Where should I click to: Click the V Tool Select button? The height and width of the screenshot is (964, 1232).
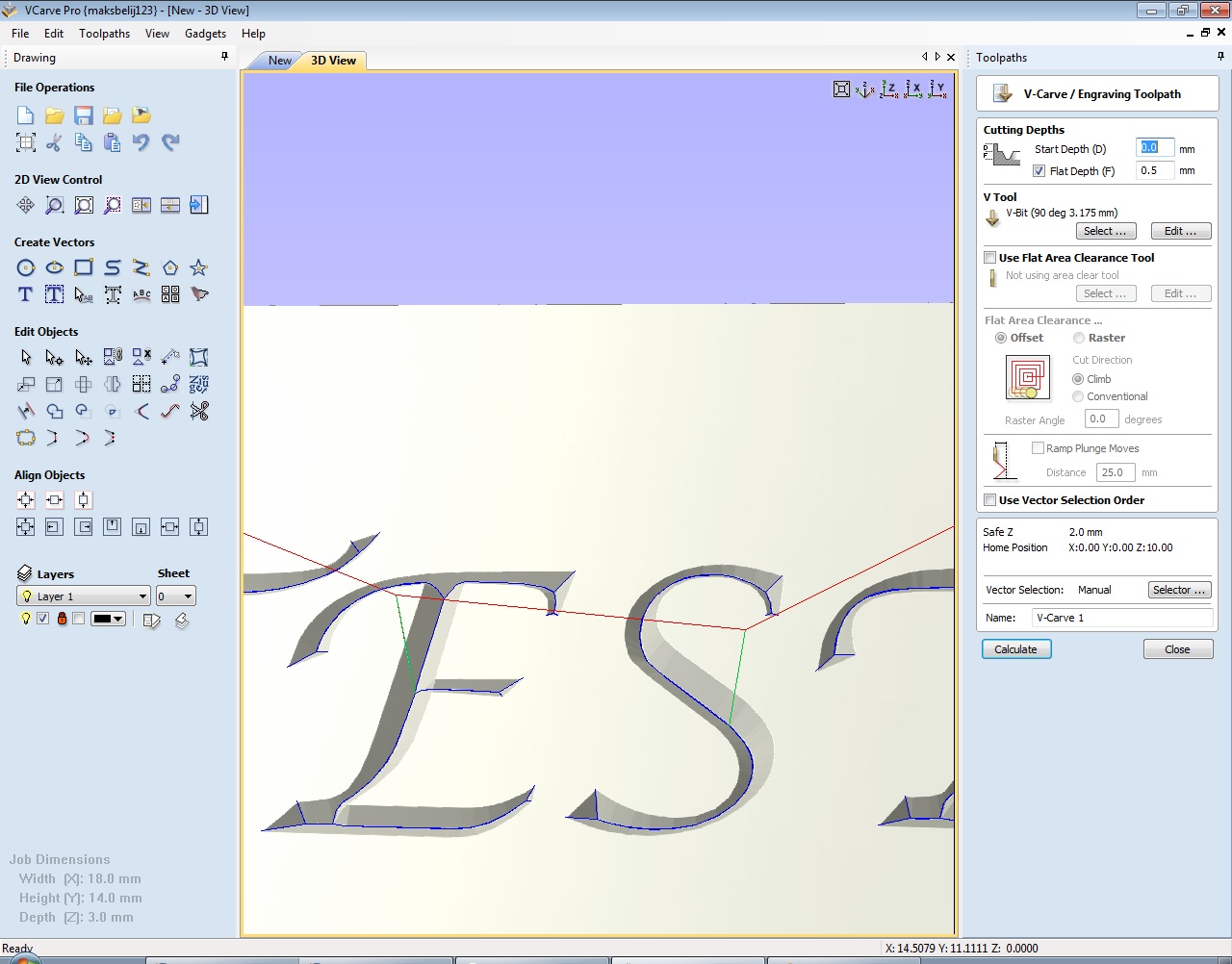tap(1105, 231)
